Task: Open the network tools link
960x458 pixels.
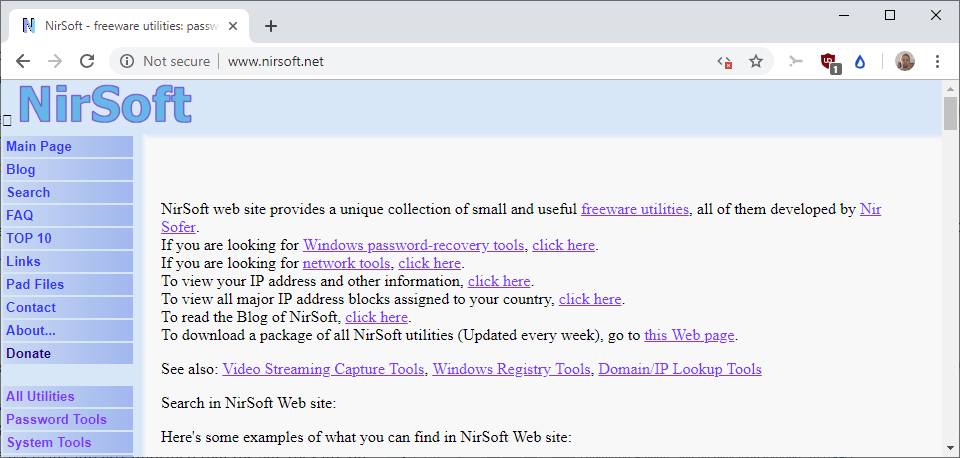Action: pos(346,263)
